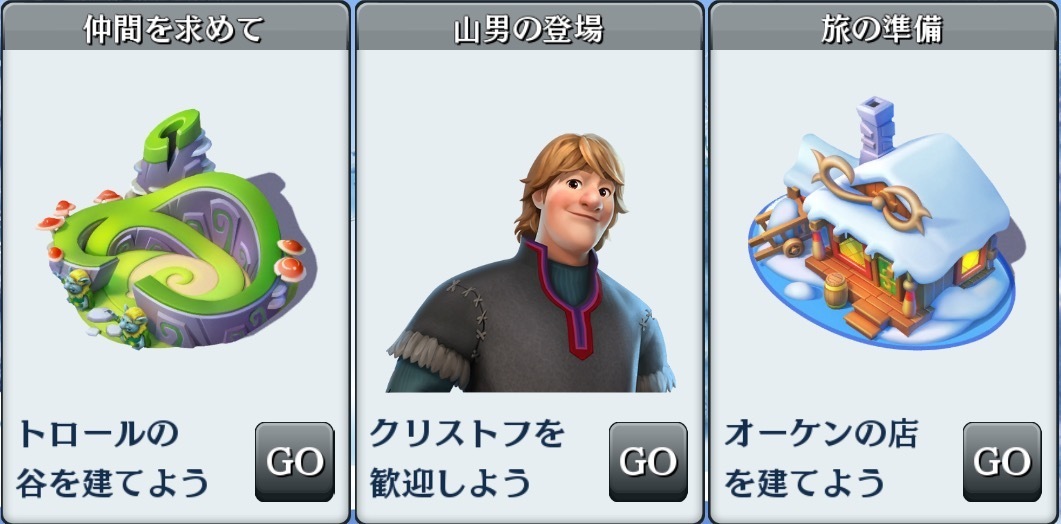Screen dimensions: 1061x524
Task: Click the wooden barrel outside Oaken's shop
Action: click(838, 291)
